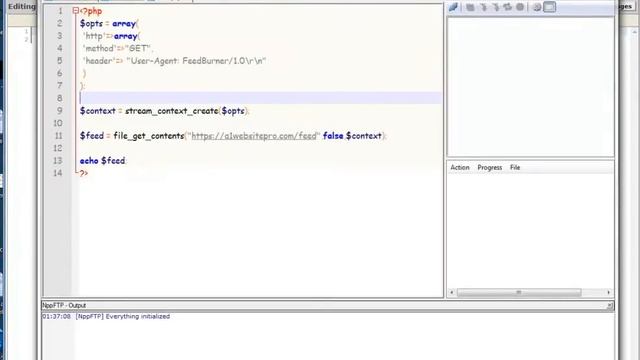Click the NppFTP Open Directory icon

click(x=470, y=7)
